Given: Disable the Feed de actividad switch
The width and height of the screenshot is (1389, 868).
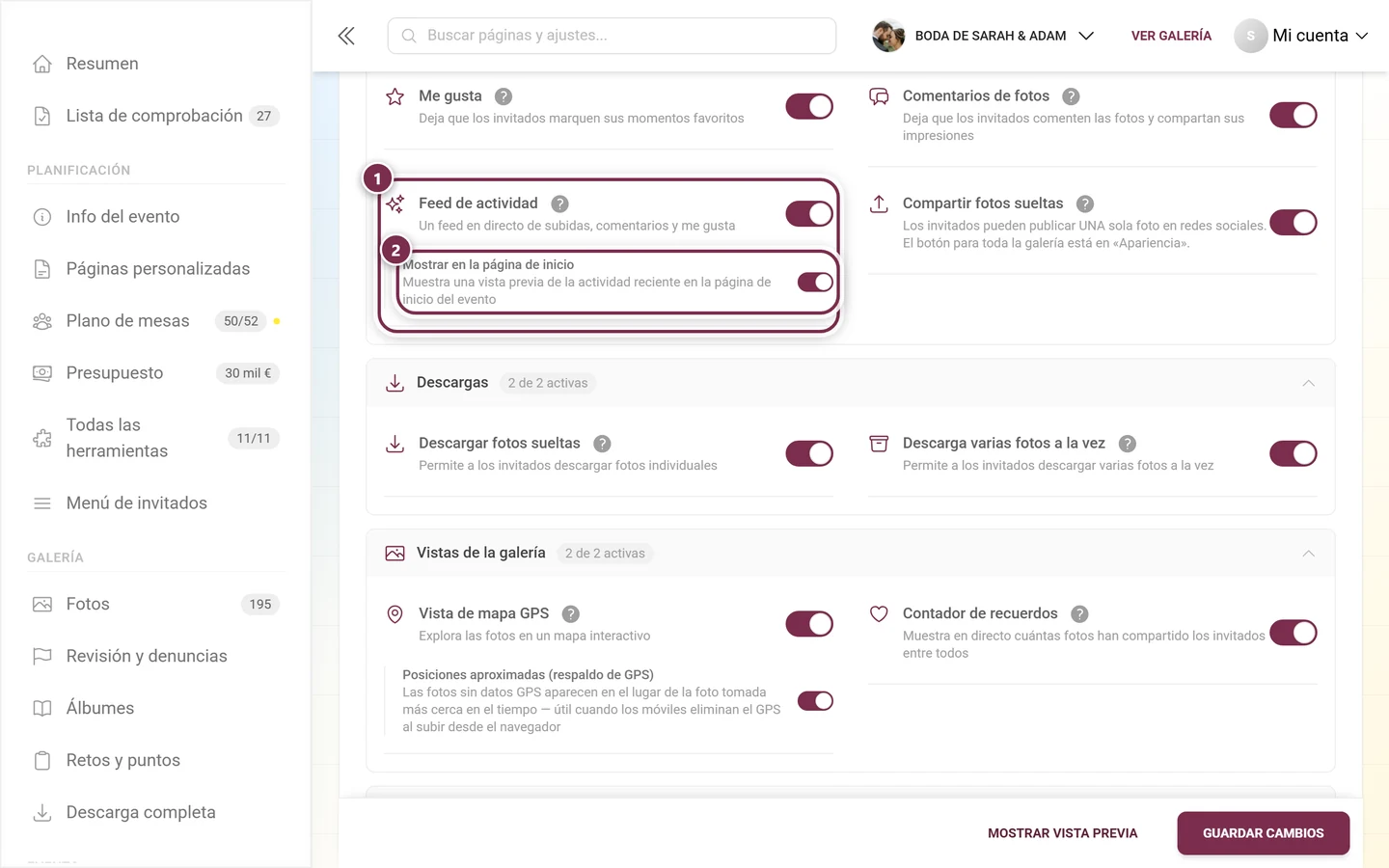Looking at the screenshot, I should (x=809, y=213).
